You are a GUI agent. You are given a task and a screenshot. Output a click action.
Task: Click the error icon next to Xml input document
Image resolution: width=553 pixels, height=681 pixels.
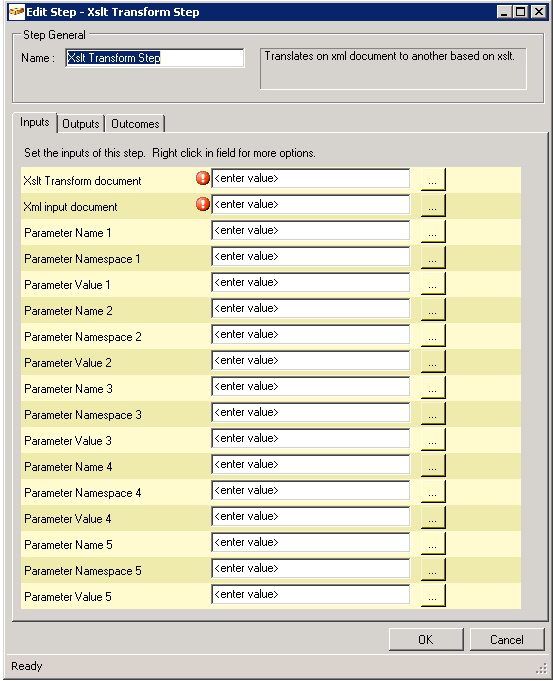[203, 204]
